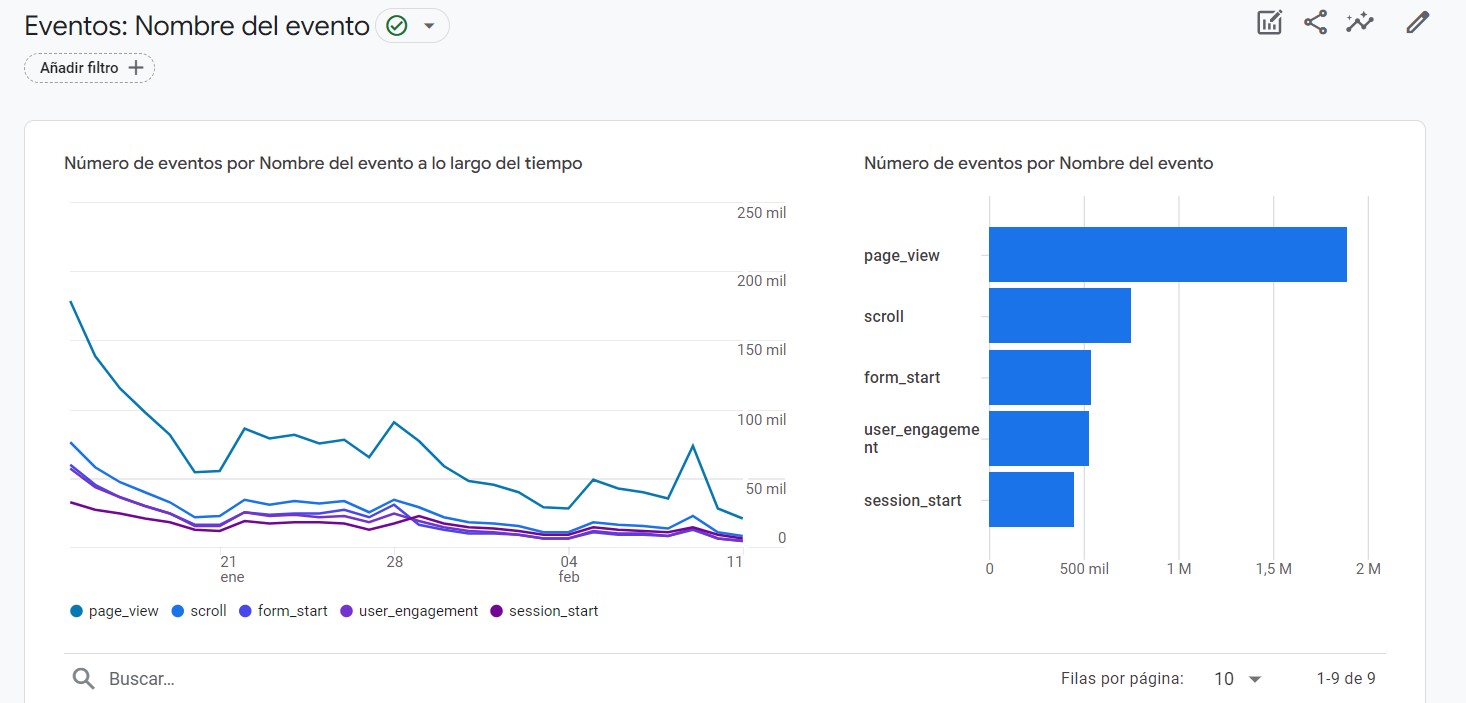Click the pencil customize report icon
Screen dimensions: 1466x703
1417,23
